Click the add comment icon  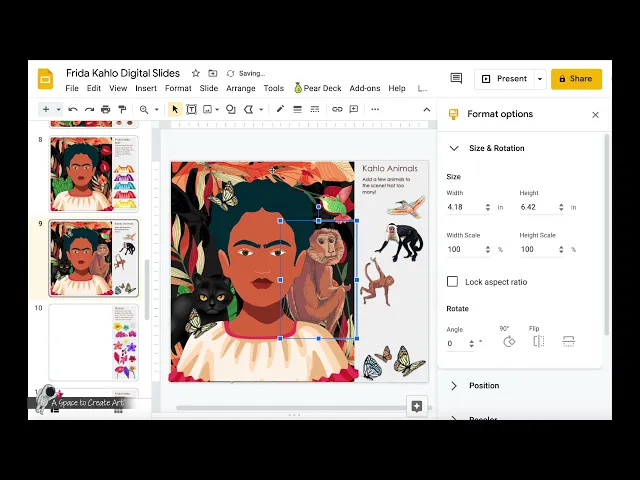coord(354,109)
